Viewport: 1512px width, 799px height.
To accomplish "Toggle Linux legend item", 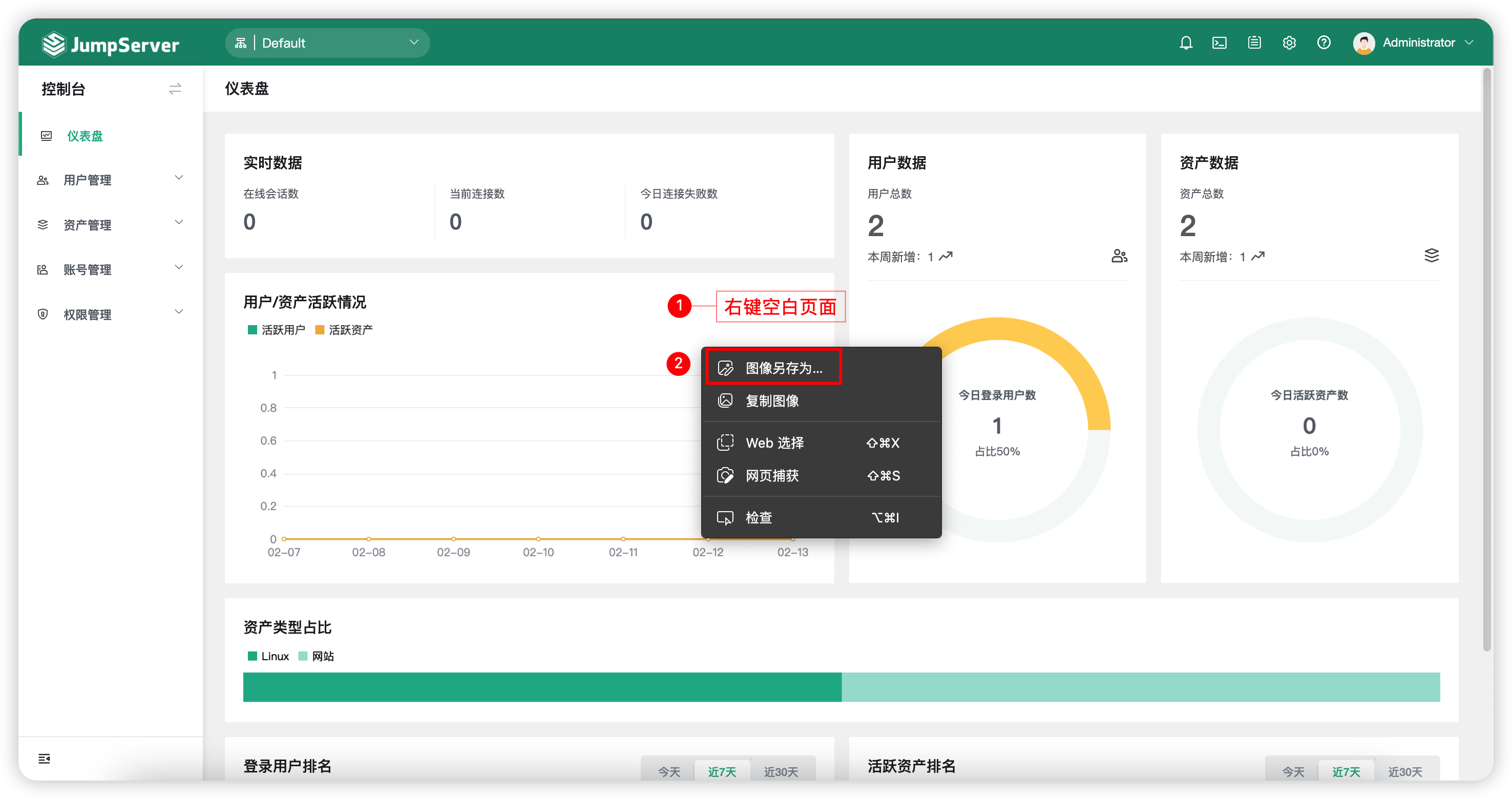I will (x=268, y=656).
